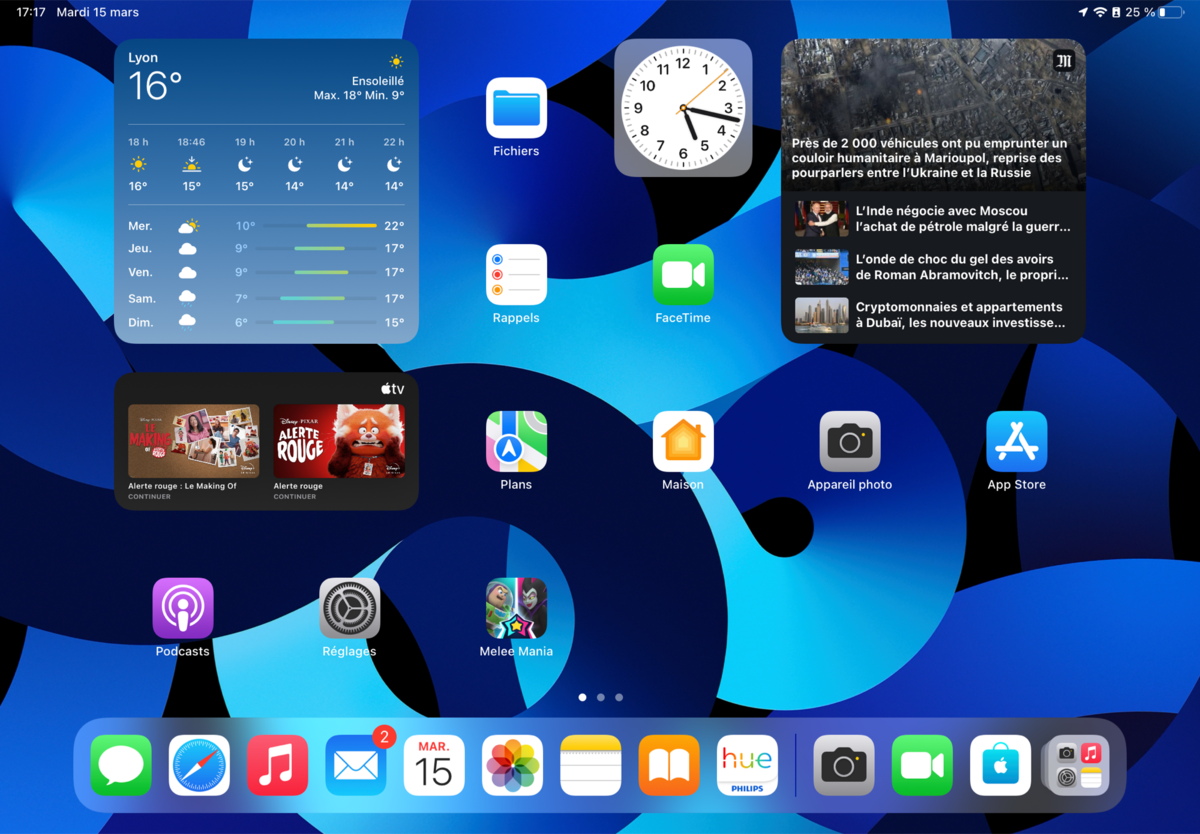This screenshot has height=834, width=1200.
Task: Tap the date Mardi 15 mars
Action: [98, 12]
